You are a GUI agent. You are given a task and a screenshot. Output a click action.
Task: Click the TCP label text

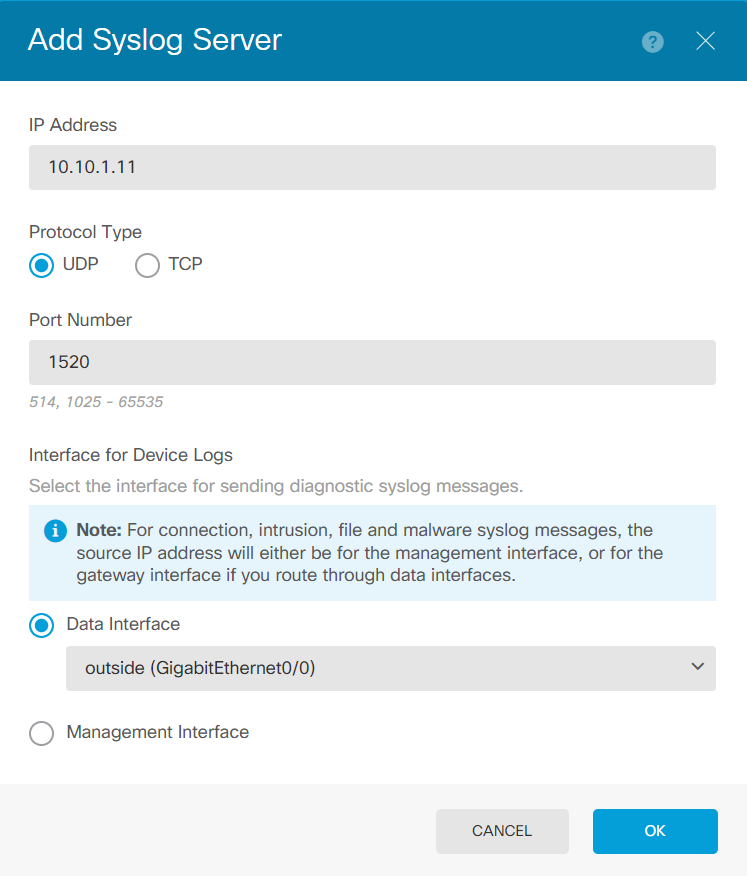186,265
